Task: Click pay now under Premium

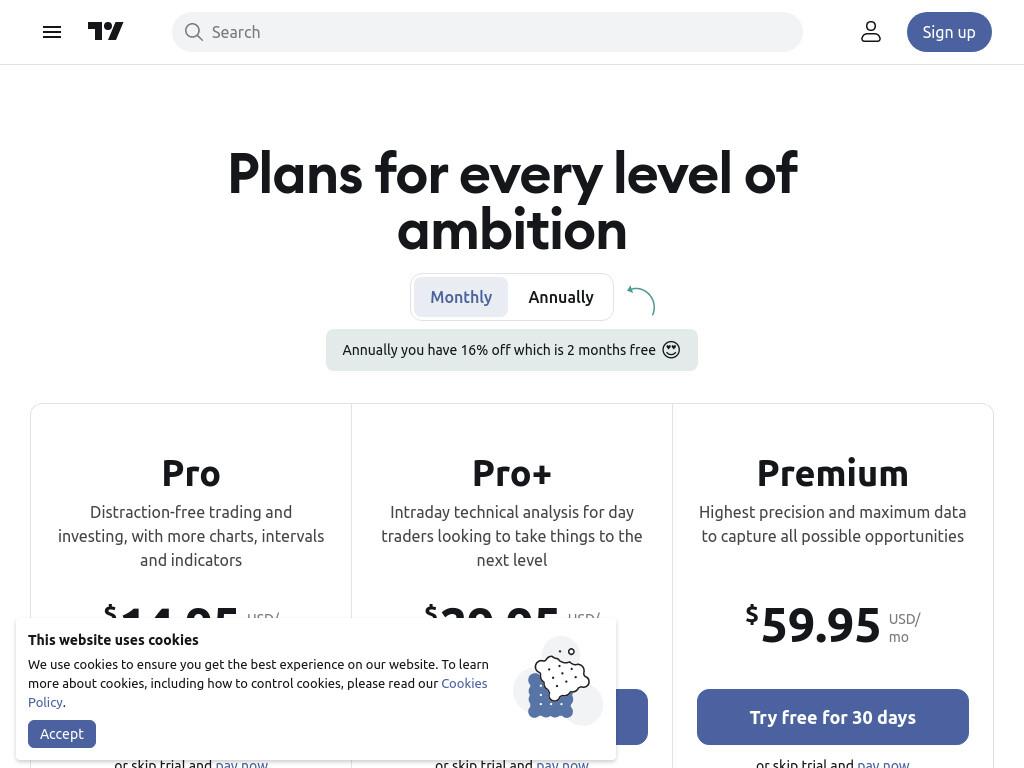Action: (x=883, y=763)
